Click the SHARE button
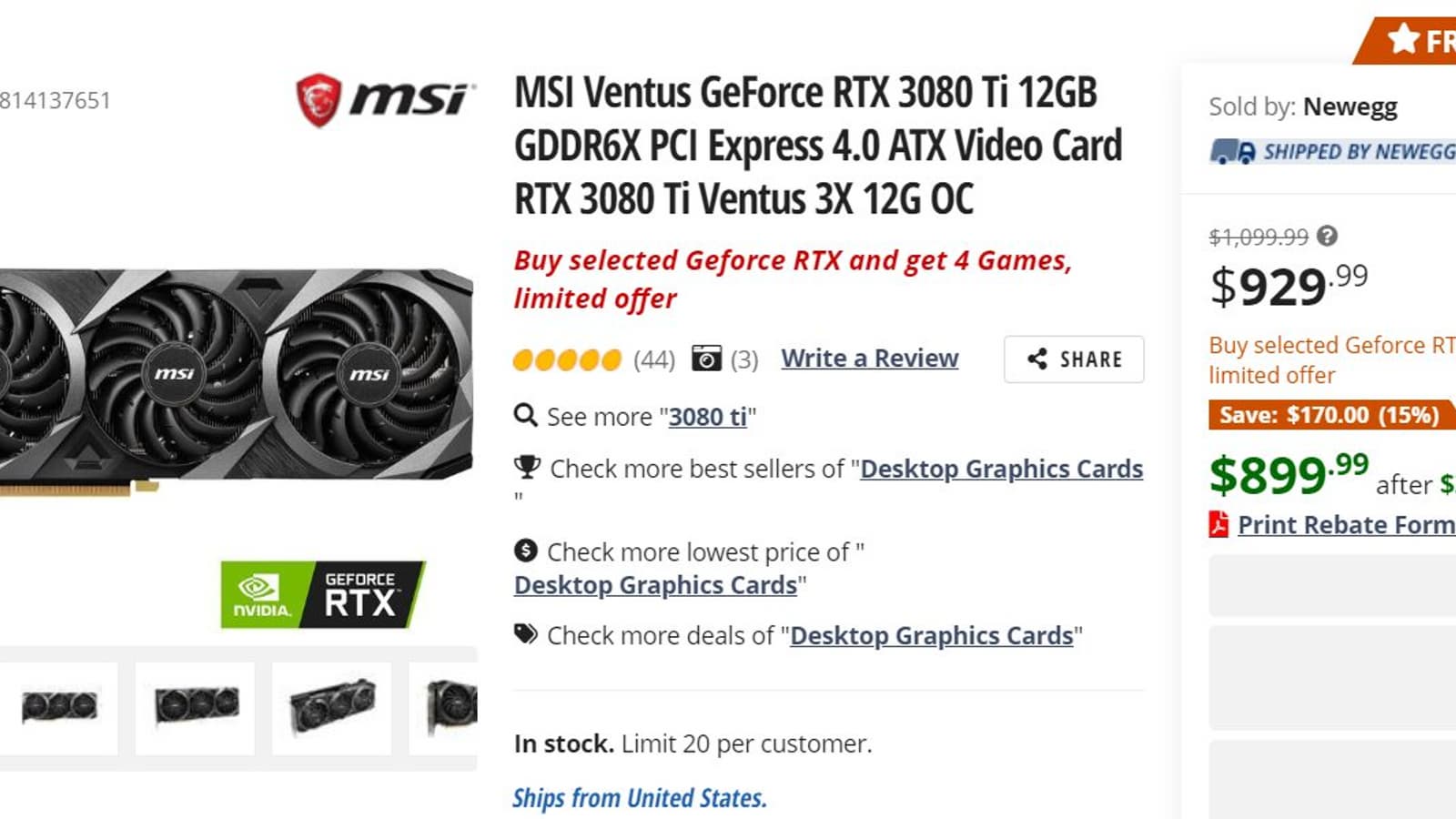 click(1074, 359)
